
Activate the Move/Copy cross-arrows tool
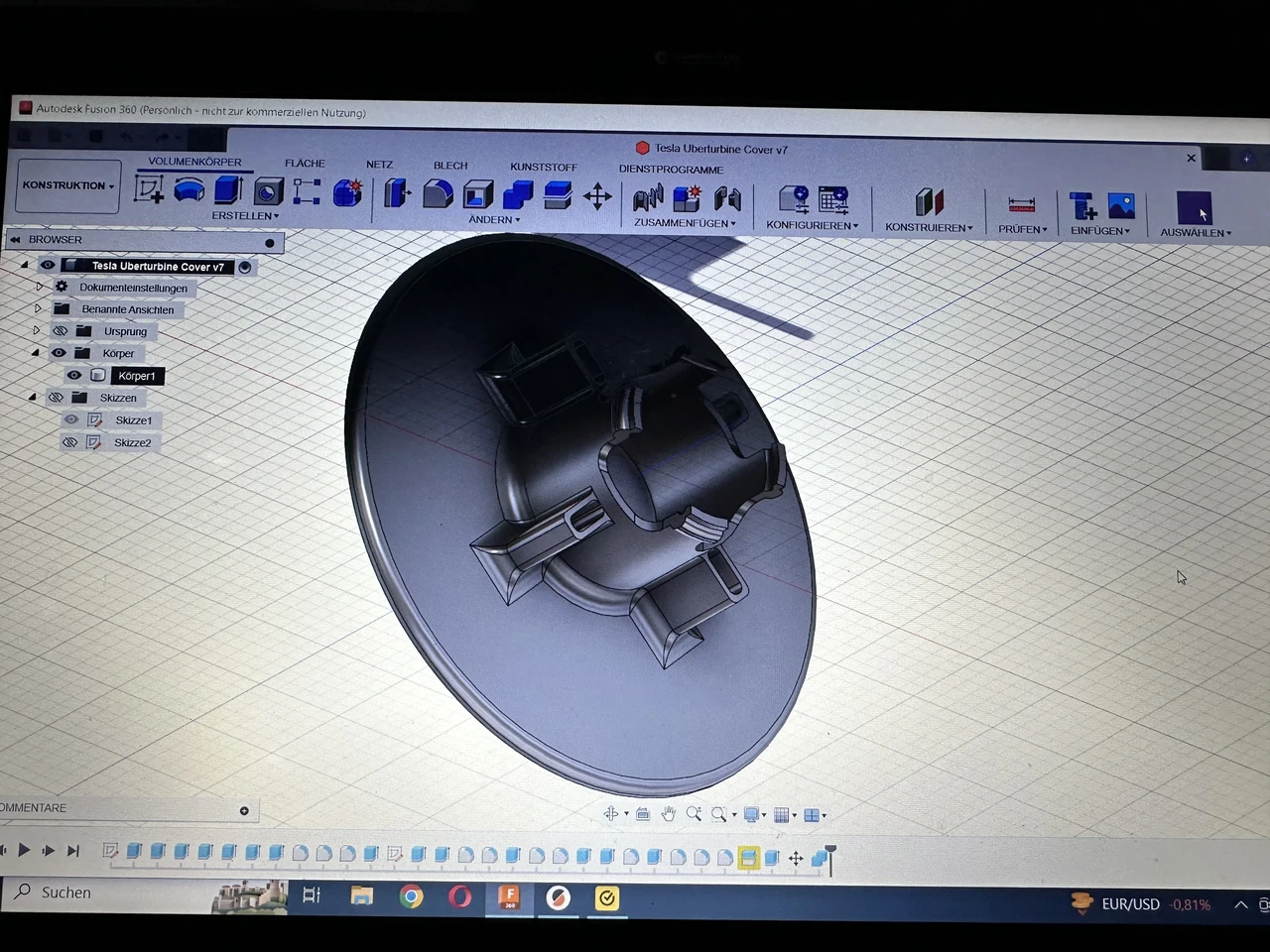597,196
